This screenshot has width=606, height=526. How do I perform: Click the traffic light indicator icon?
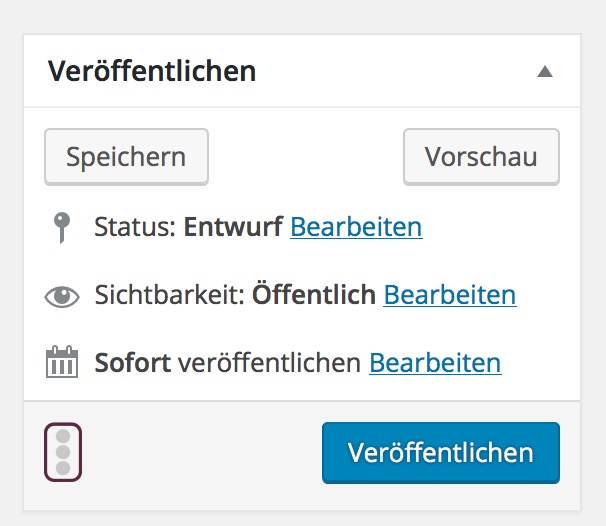tap(63, 452)
